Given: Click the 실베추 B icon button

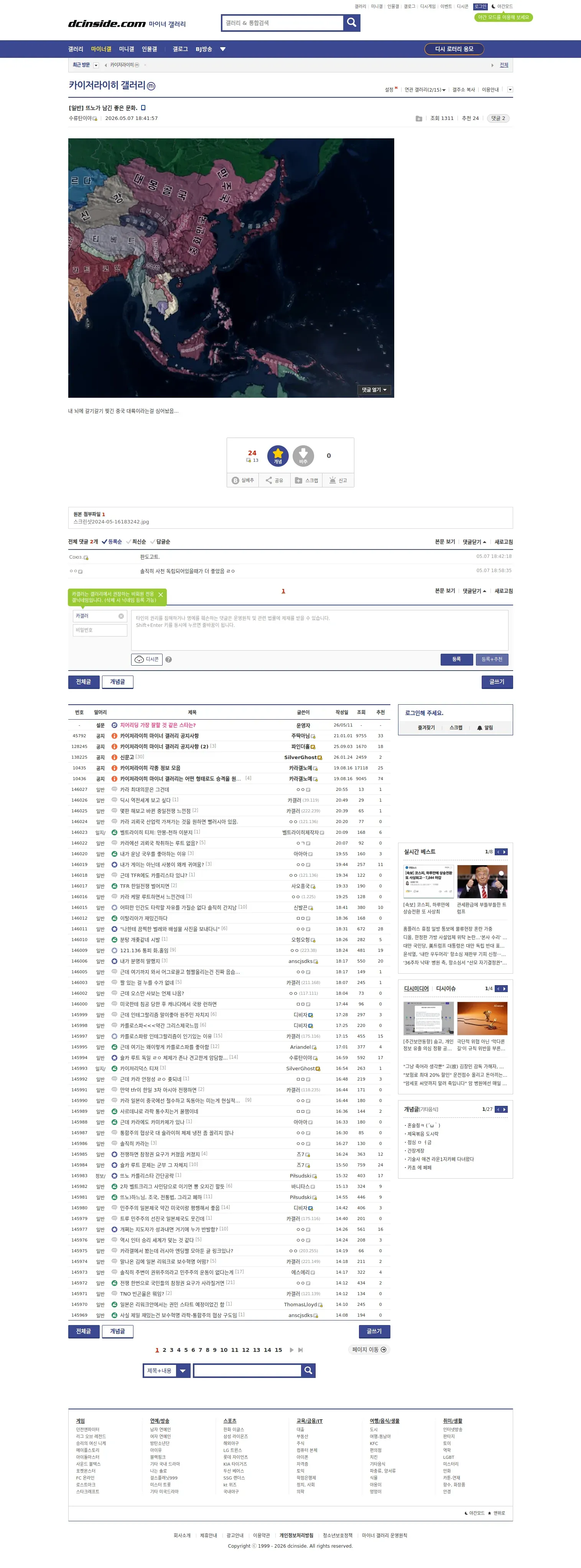Looking at the screenshot, I should tap(243, 480).
